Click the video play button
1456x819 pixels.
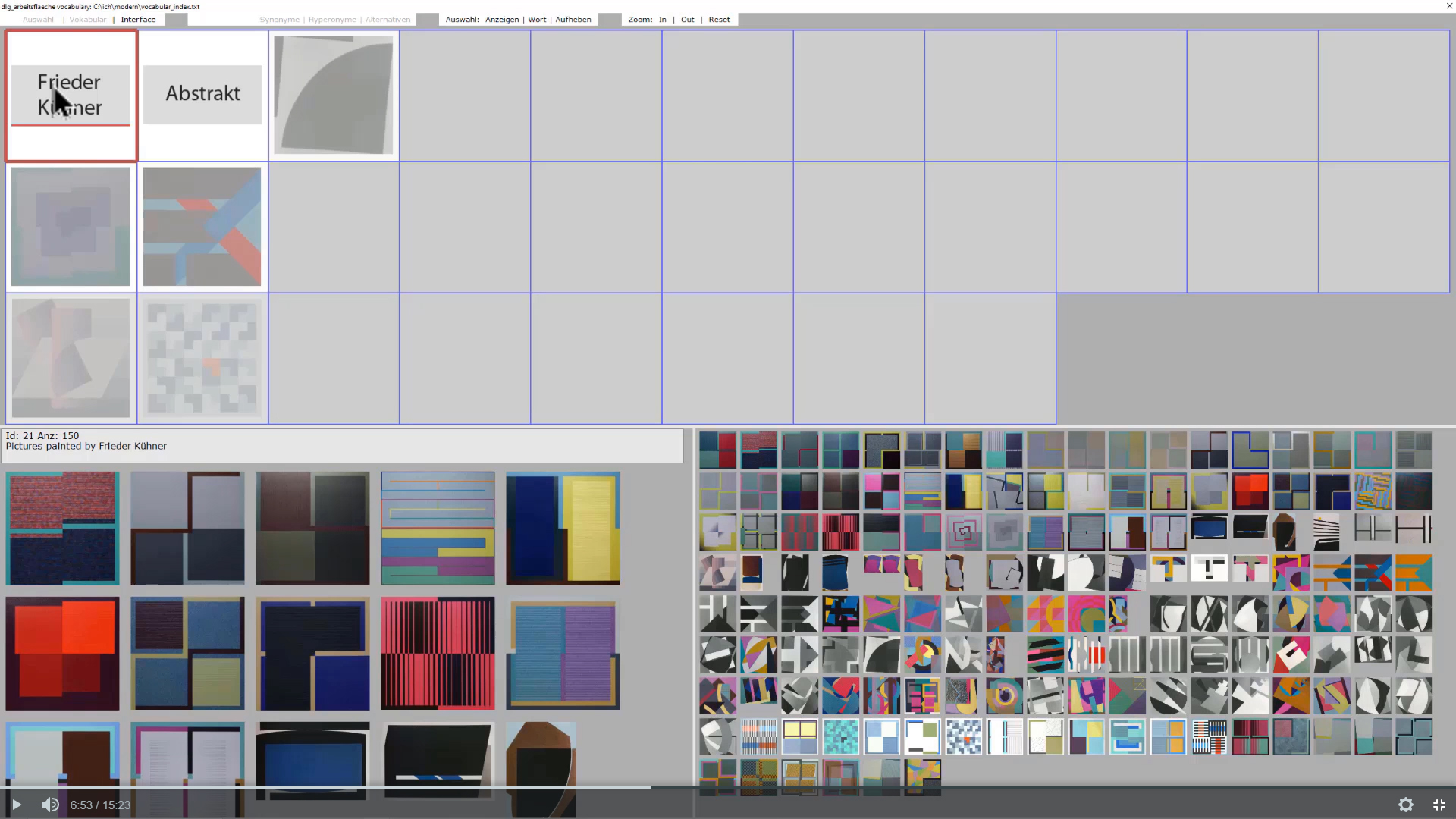16,805
